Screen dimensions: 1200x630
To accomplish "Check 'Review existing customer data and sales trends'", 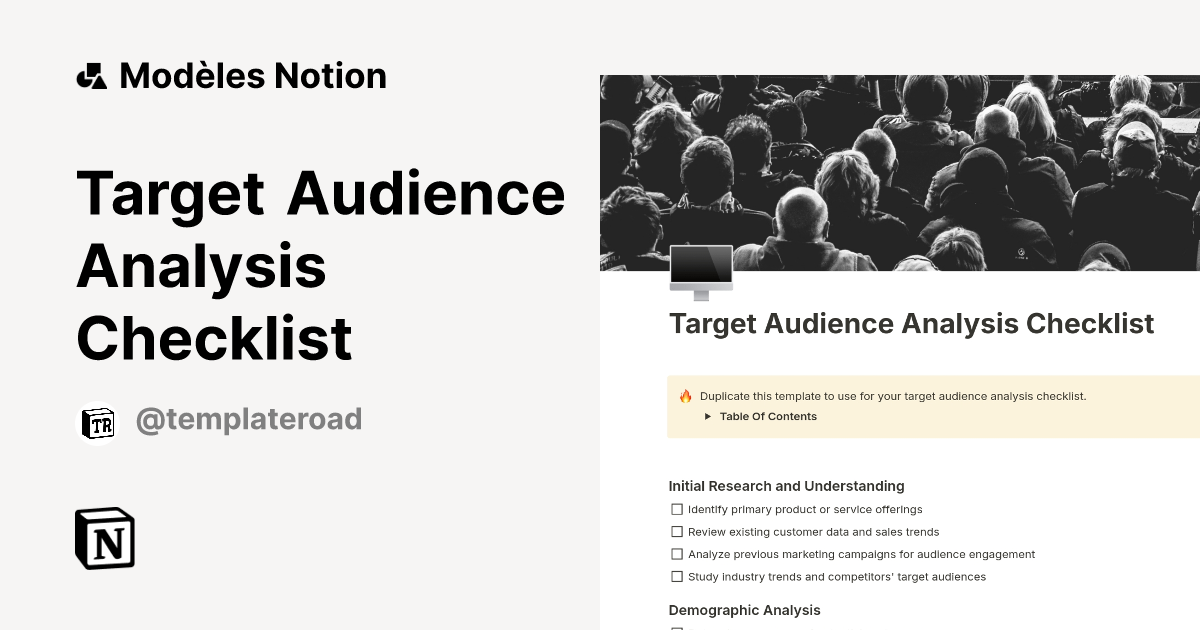I will point(677,531).
